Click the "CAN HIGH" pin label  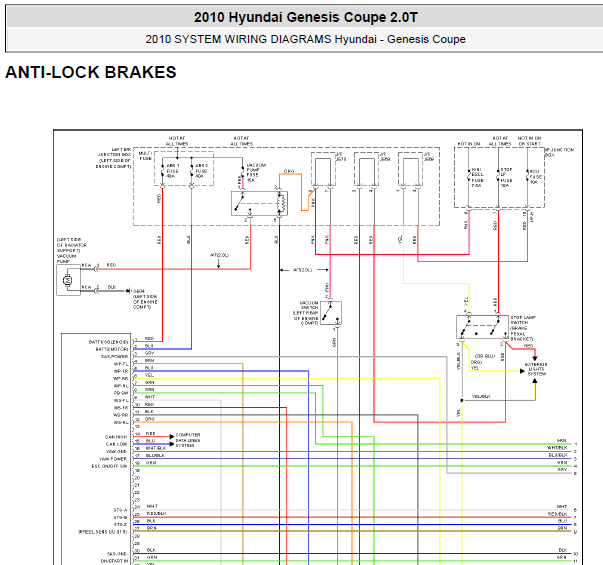click(x=116, y=437)
